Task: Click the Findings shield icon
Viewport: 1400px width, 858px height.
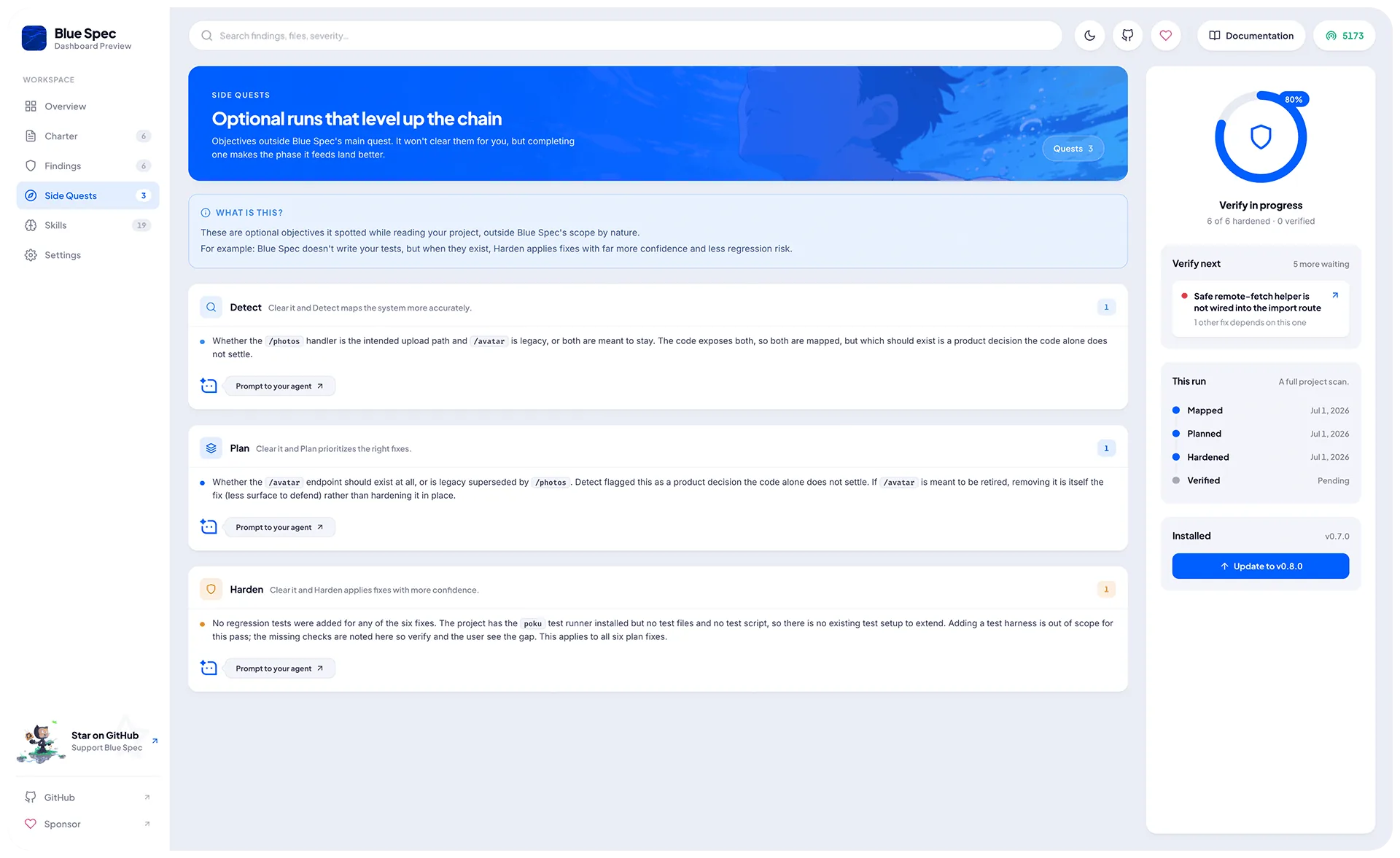Action: point(31,166)
